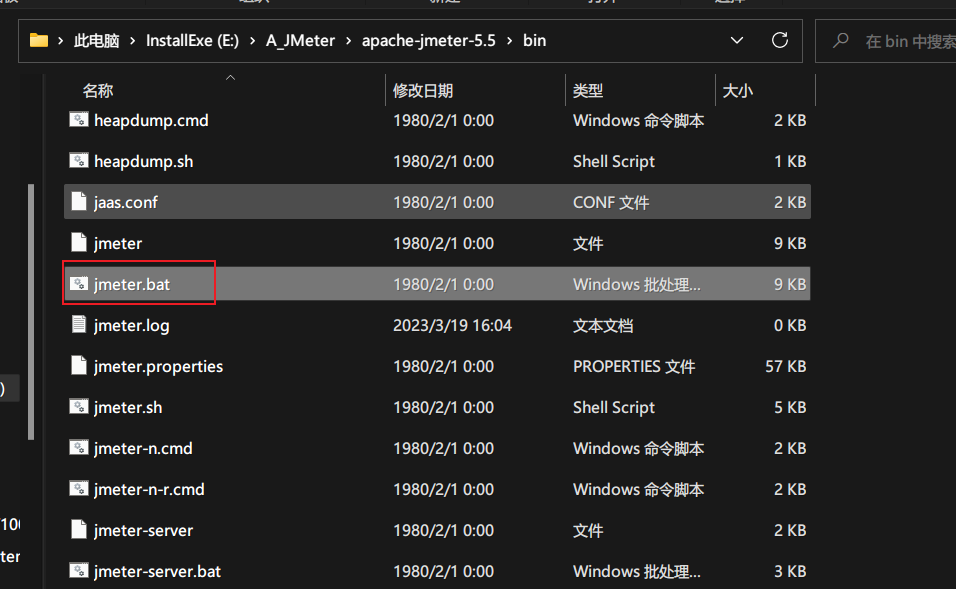Viewport: 956px width, 589px height.
Task: Select the extensionless jmeter-server file name
Action: 143,530
